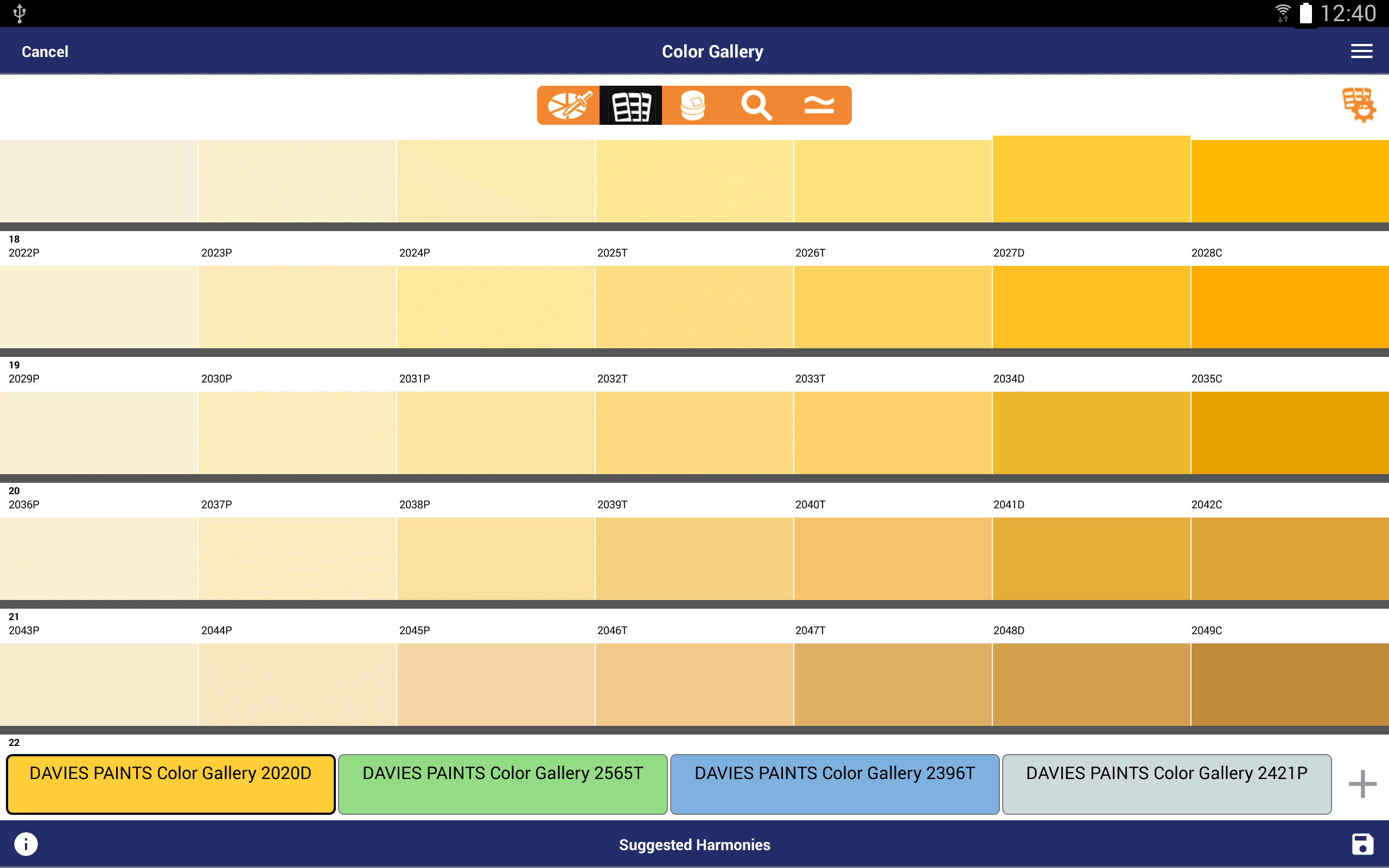Tap the strip number 19 label
This screenshot has height=868, width=1389.
(14, 365)
